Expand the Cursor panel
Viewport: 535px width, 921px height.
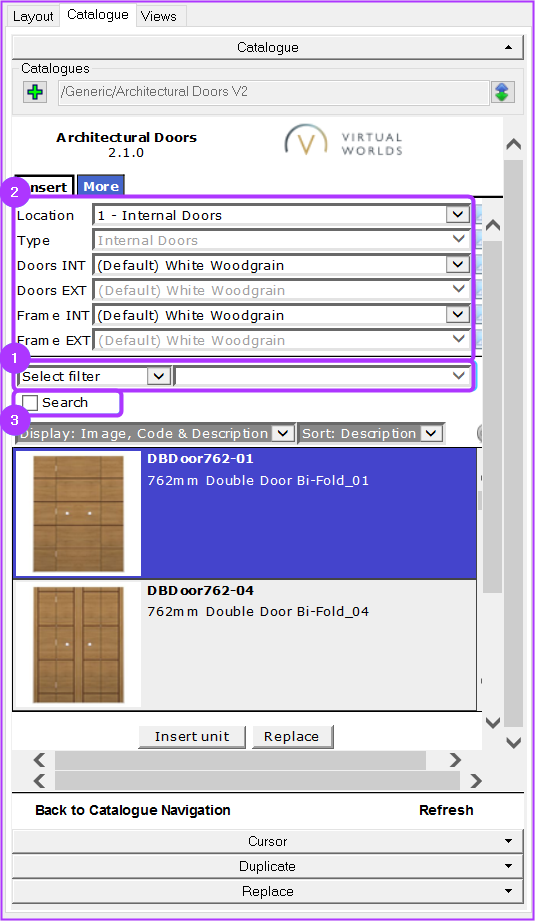click(x=268, y=841)
